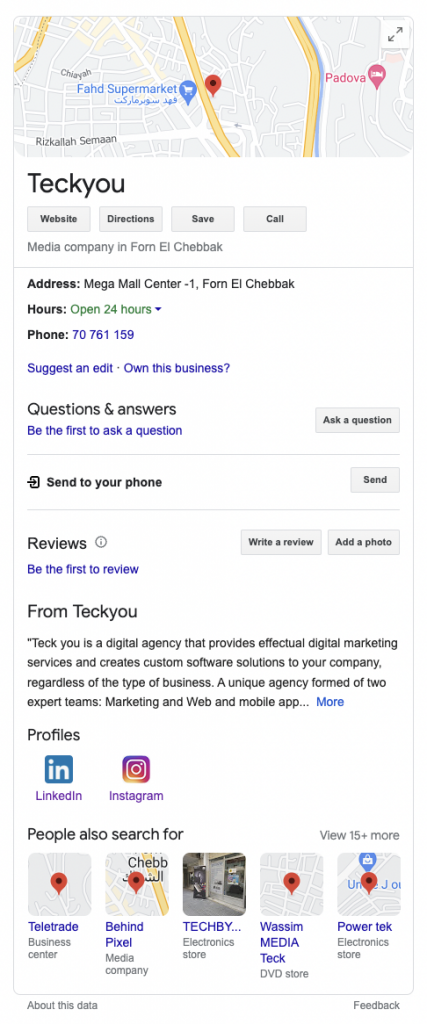Screen dimensions: 427x1024
Task: Click the Padova hotel marker on map
Action: (x=376, y=78)
